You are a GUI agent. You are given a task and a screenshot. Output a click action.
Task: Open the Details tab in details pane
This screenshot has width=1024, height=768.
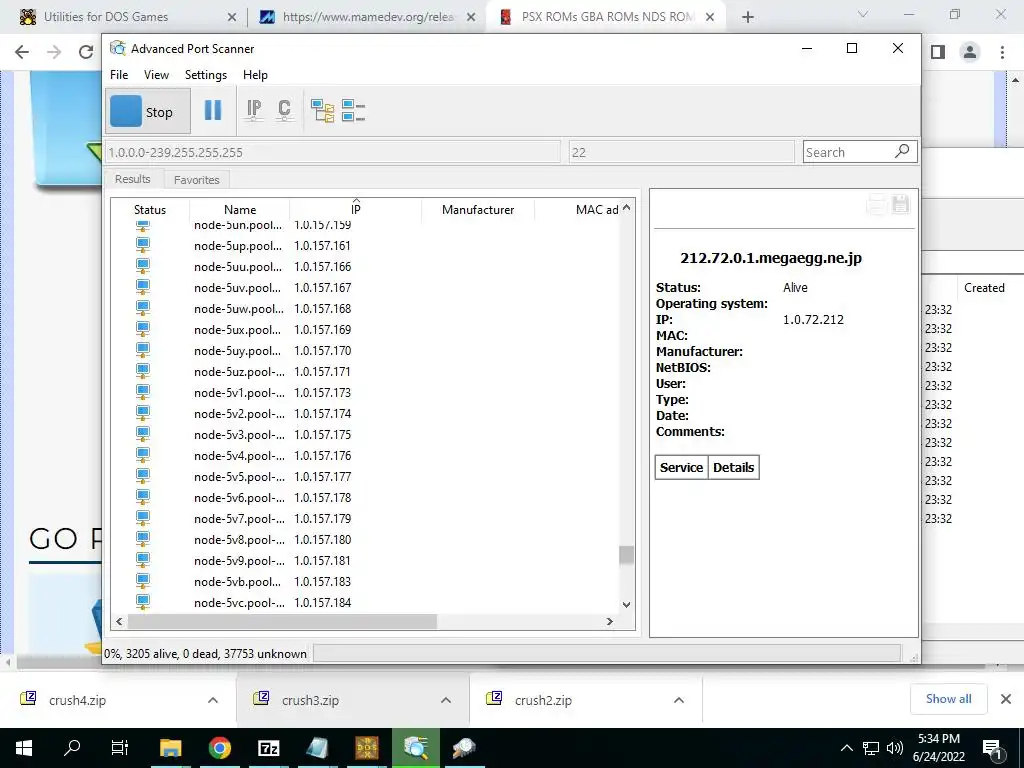pos(733,468)
